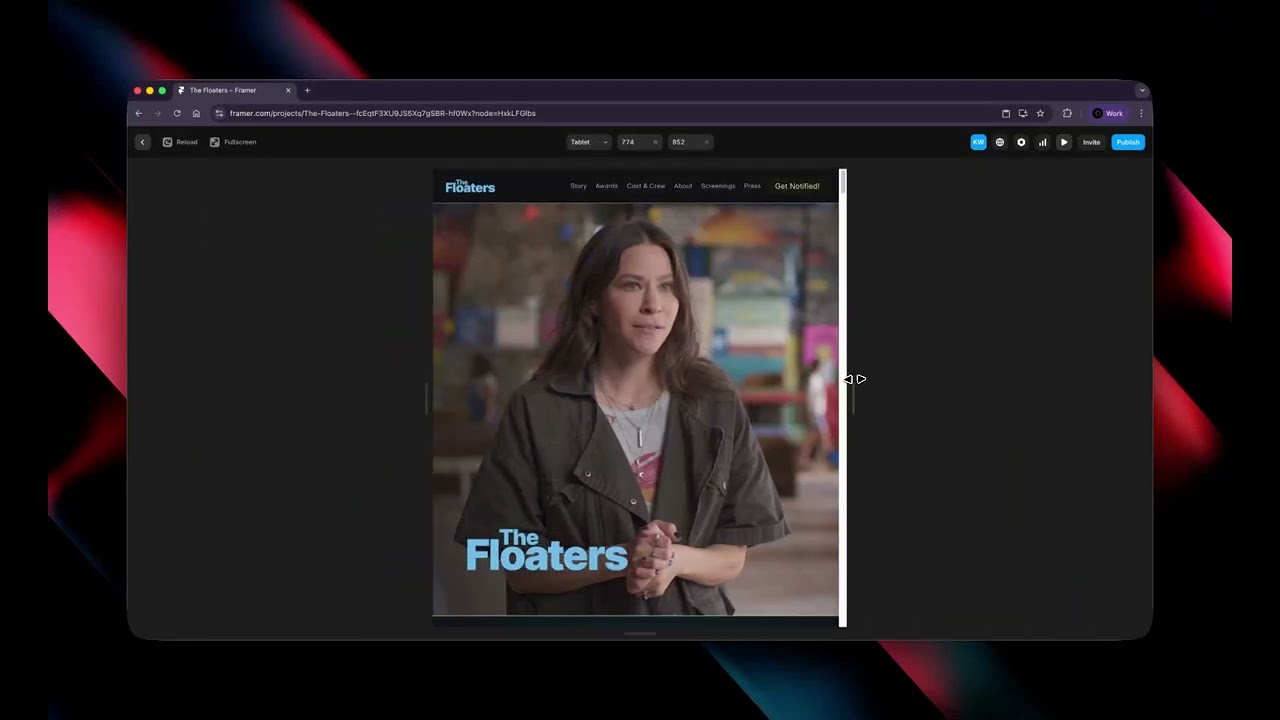This screenshot has height=720, width=1280.
Task: Click the blue Publish button
Action: coord(1128,142)
